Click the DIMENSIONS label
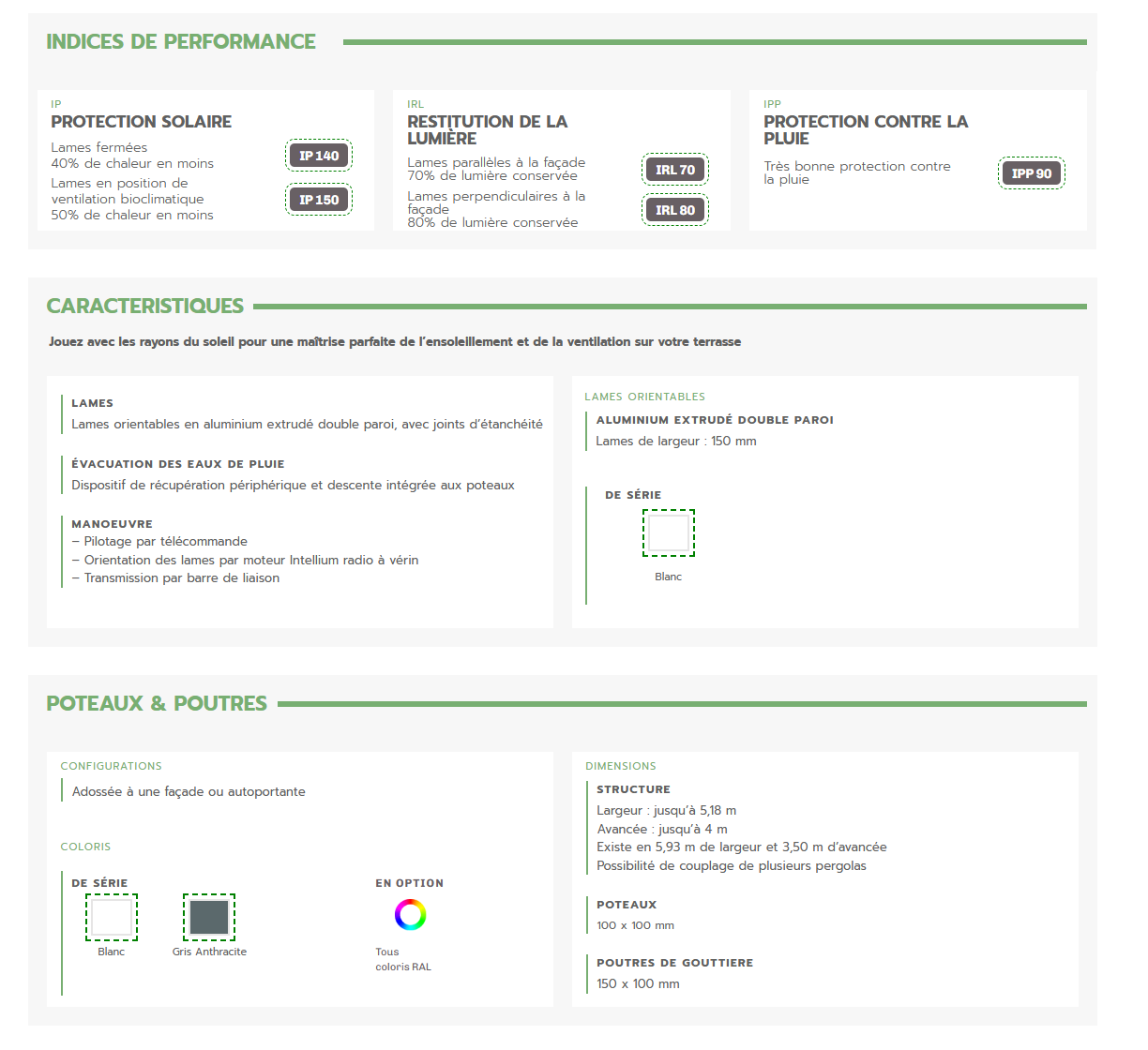1148x1050 pixels. (x=621, y=766)
